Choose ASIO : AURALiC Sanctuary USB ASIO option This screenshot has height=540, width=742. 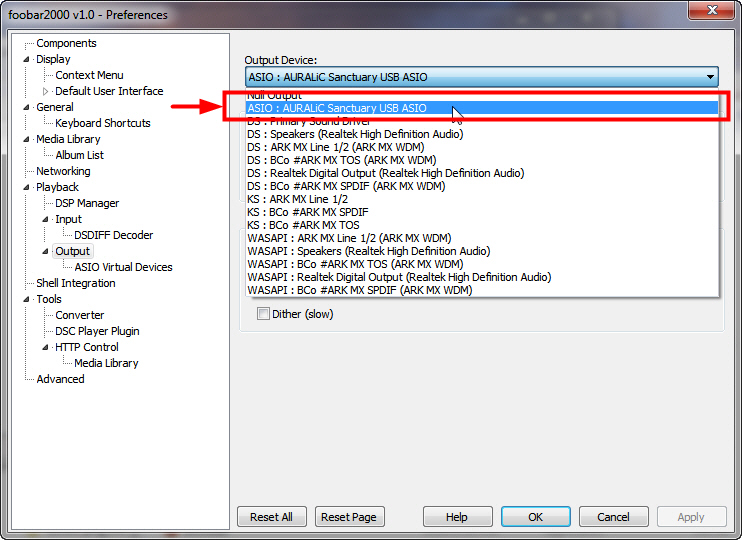482,108
